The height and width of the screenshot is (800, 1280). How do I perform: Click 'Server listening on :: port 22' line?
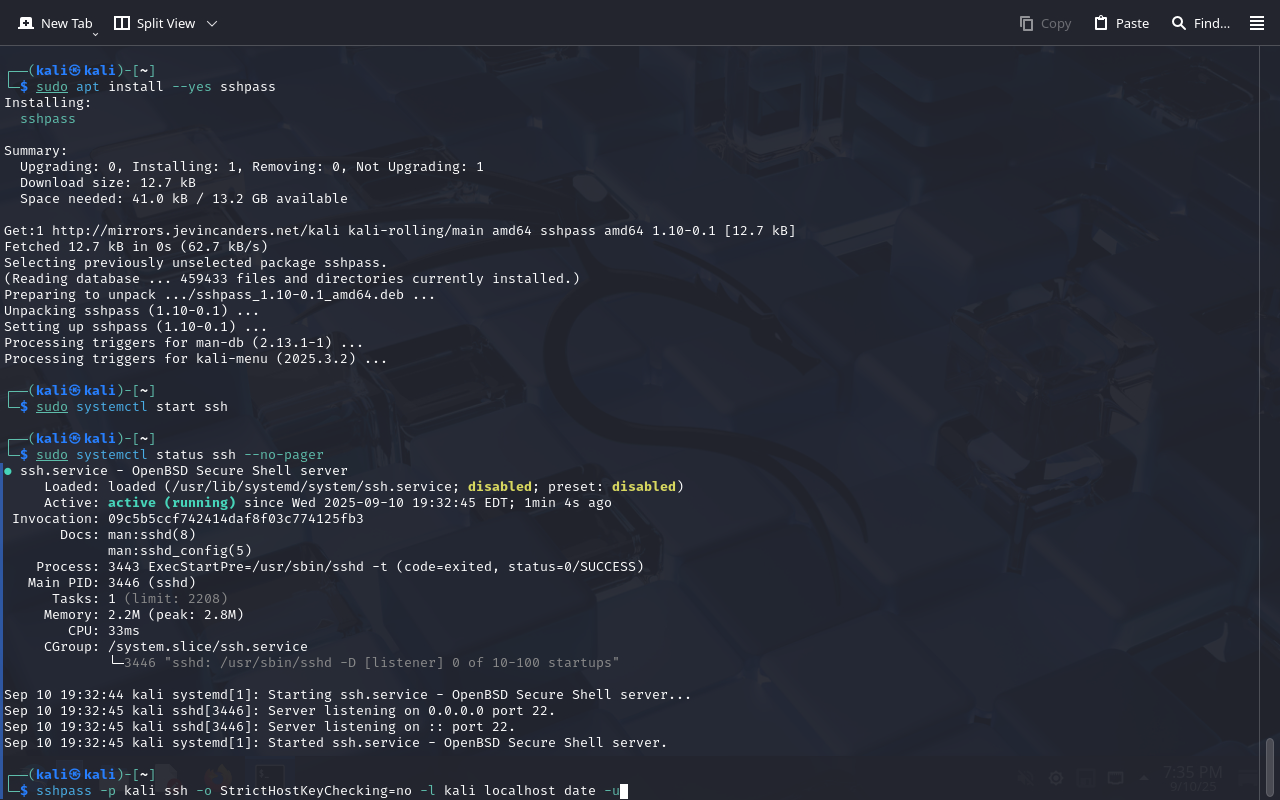pyautogui.click(x=260, y=727)
